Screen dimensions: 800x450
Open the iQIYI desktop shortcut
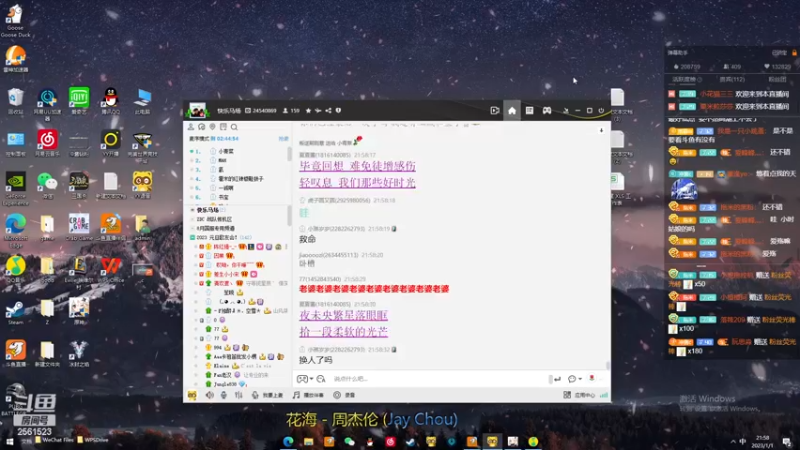coord(79,101)
